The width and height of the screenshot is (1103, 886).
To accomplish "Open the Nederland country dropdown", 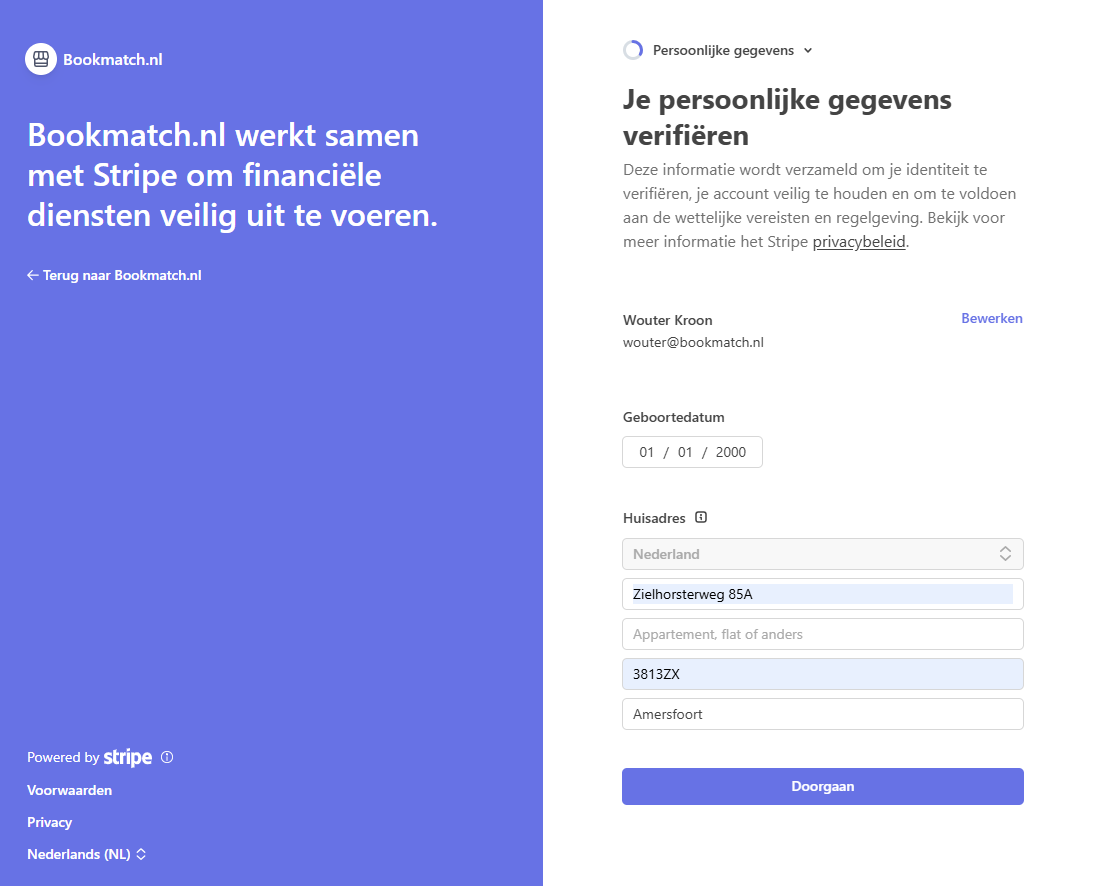I will pyautogui.click(x=822, y=554).
